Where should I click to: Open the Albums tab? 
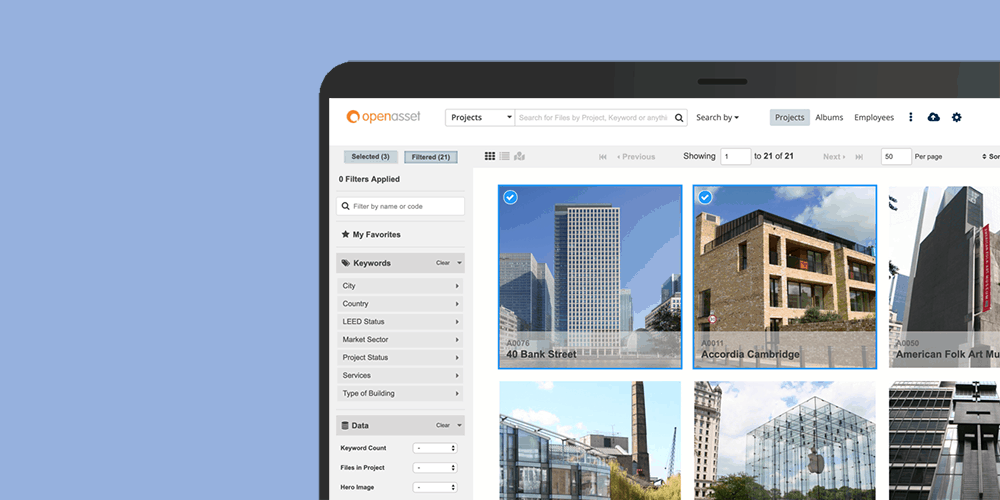pyautogui.click(x=829, y=117)
